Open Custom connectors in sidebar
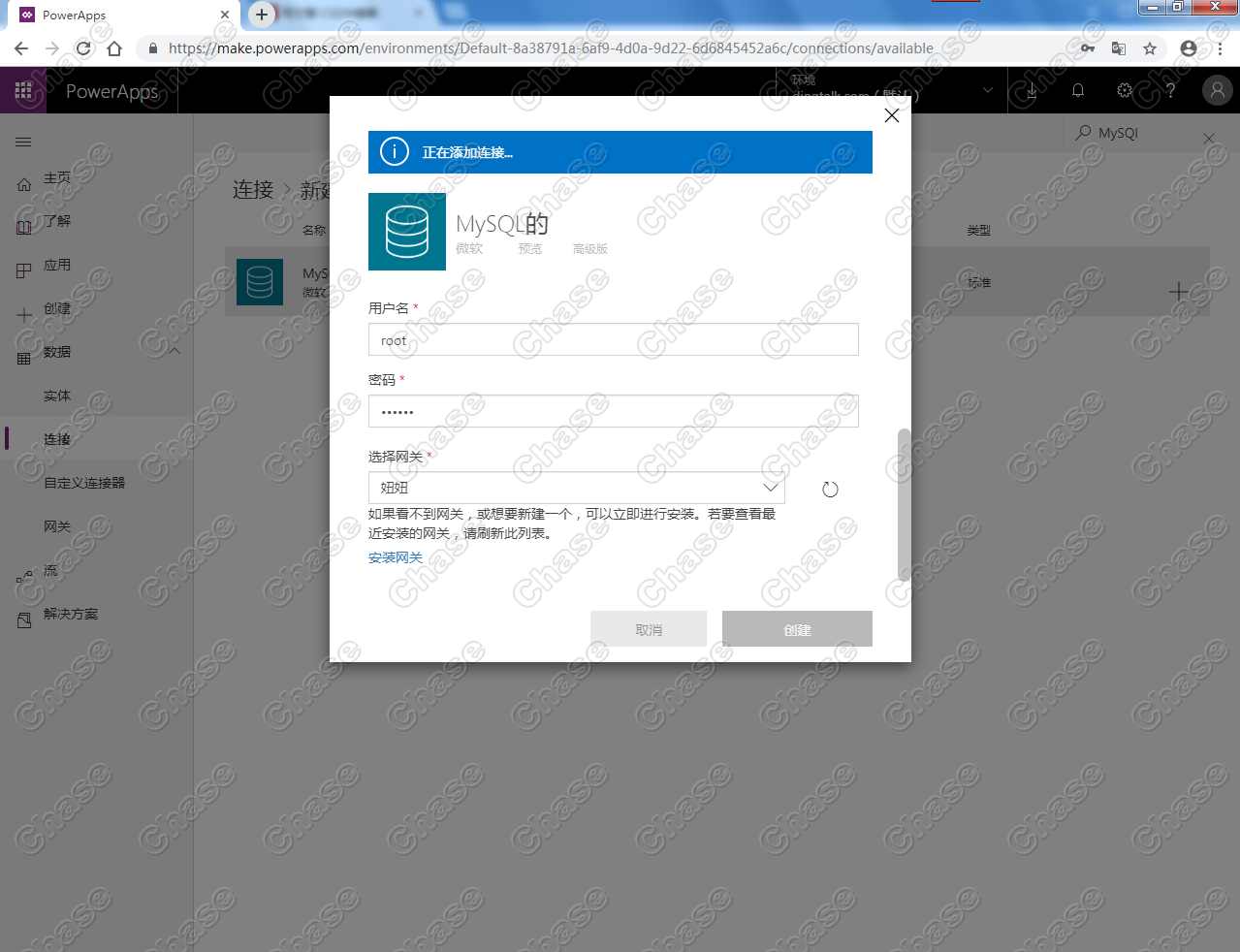Image resolution: width=1240 pixels, height=952 pixels. click(x=84, y=483)
